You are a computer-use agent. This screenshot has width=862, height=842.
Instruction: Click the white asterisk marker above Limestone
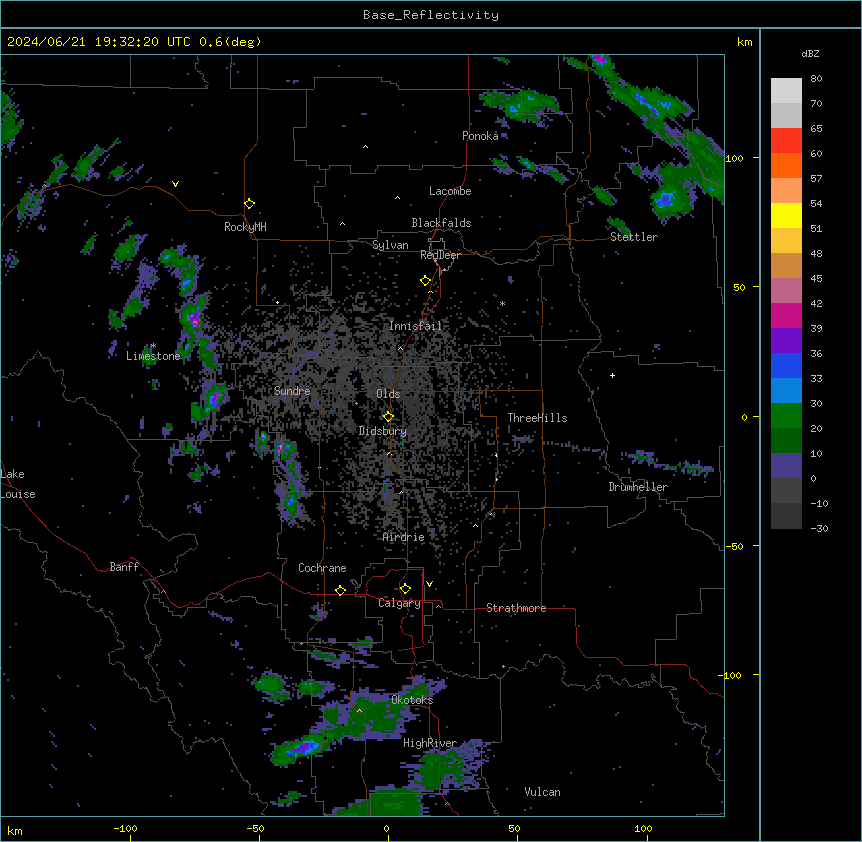click(x=153, y=346)
